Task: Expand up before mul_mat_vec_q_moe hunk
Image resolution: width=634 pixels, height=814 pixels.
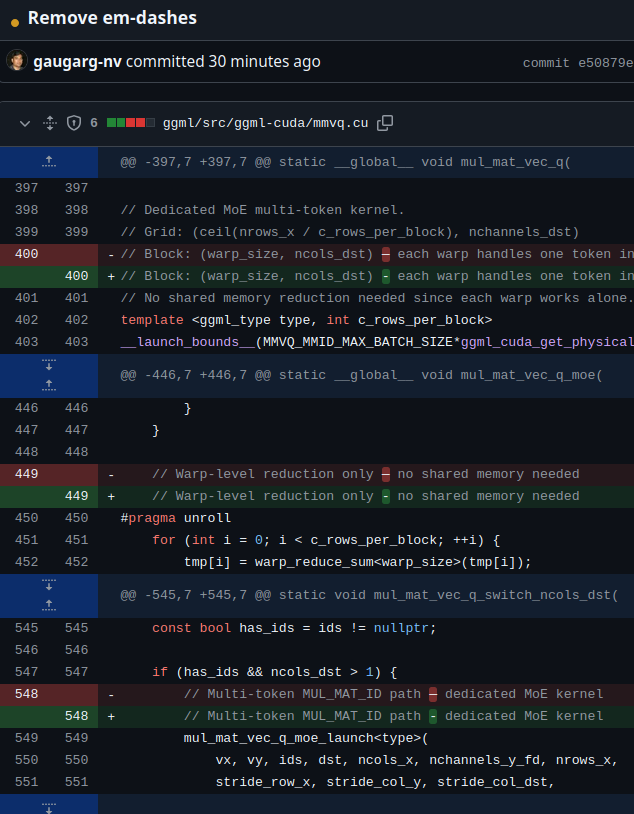Action: (49, 386)
